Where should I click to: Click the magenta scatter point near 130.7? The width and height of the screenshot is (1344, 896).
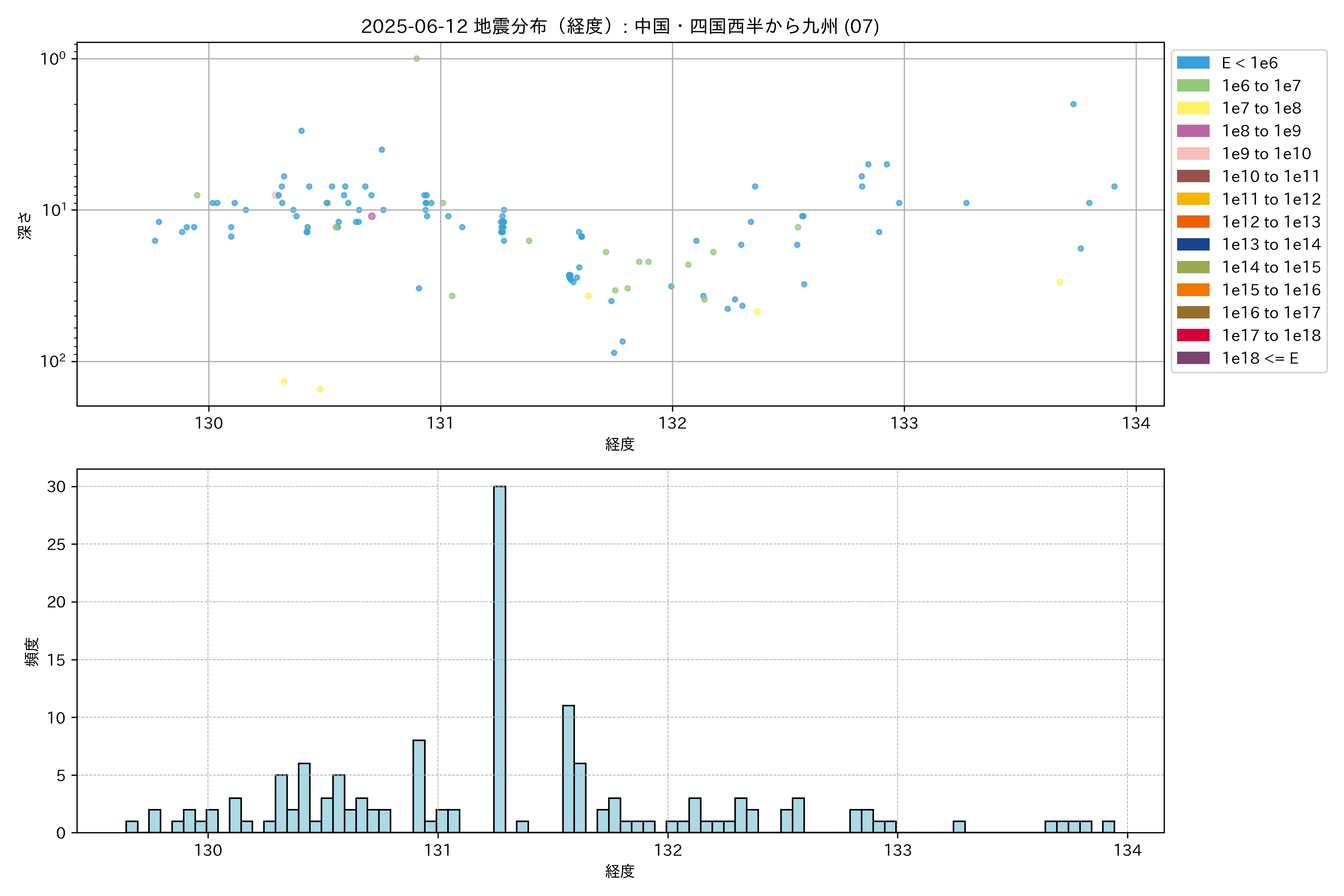(x=372, y=216)
